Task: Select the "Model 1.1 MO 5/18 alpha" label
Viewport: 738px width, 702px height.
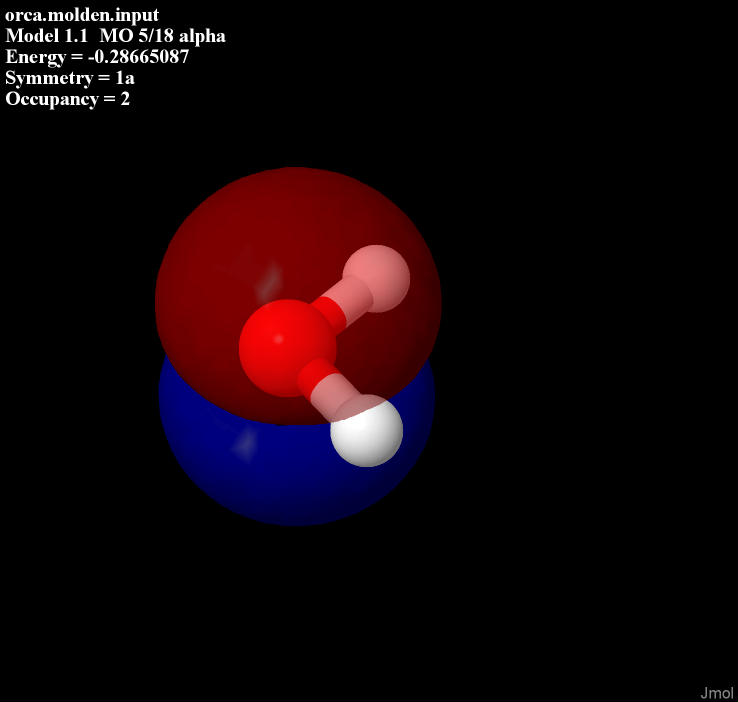Action: pyautogui.click(x=115, y=36)
